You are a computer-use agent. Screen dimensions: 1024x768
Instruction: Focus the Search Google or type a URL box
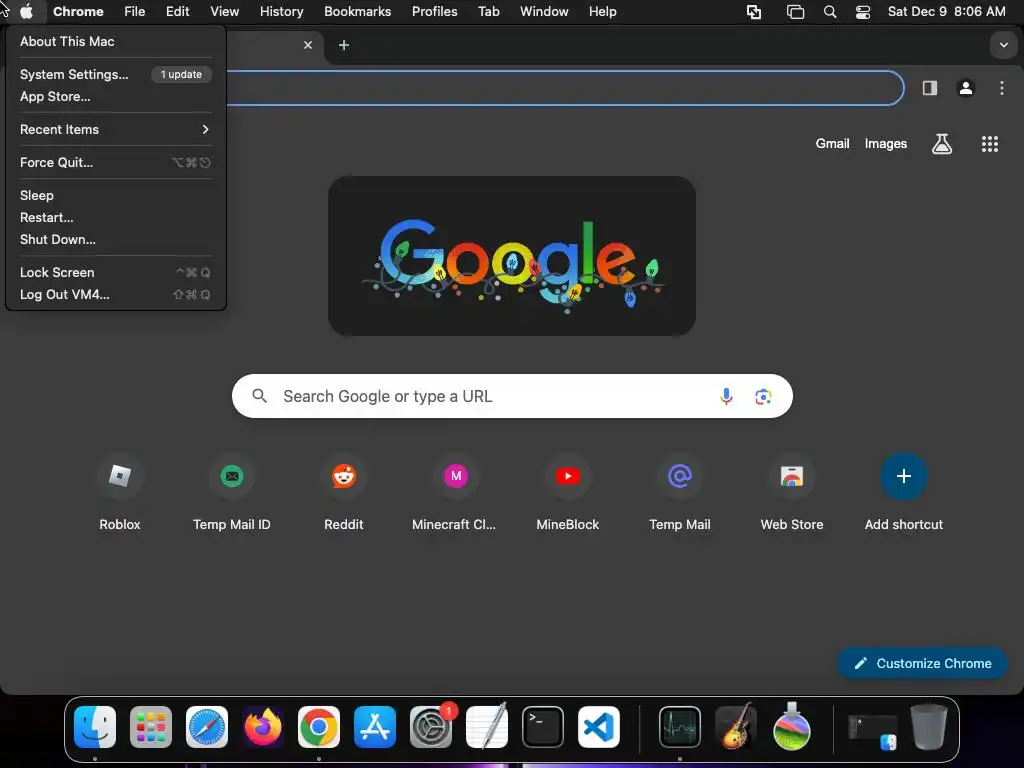pos(512,396)
